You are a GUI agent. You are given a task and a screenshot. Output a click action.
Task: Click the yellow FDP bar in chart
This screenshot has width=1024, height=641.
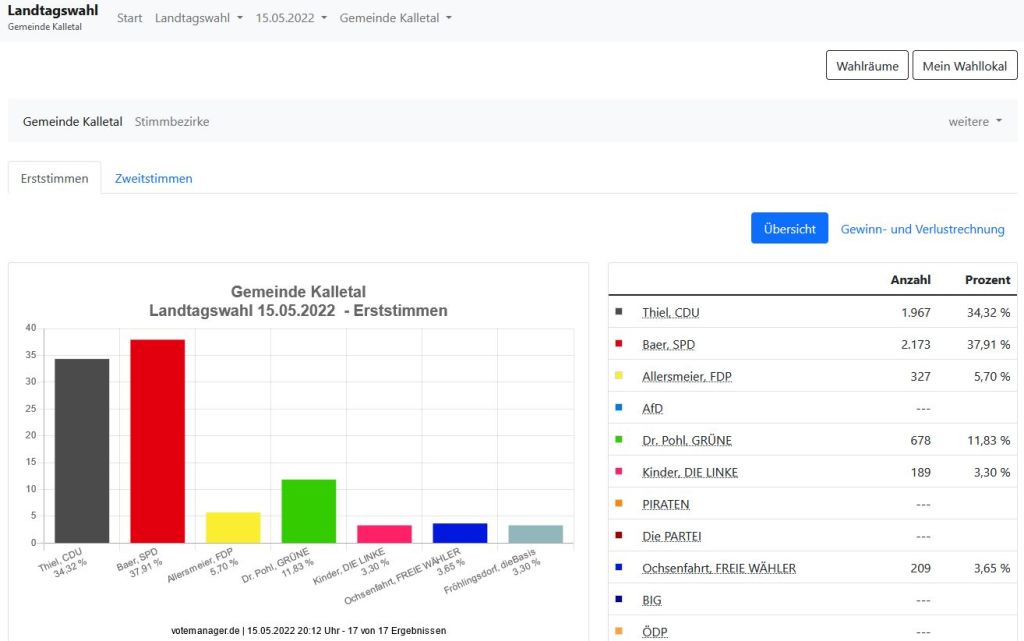click(233, 527)
